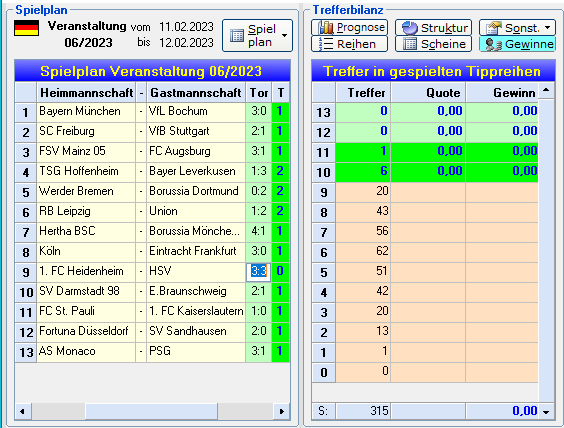Viewport: 564px width, 428px height.
Task: Click the tip result 0 for Heidenheim
Action: click(x=280, y=271)
